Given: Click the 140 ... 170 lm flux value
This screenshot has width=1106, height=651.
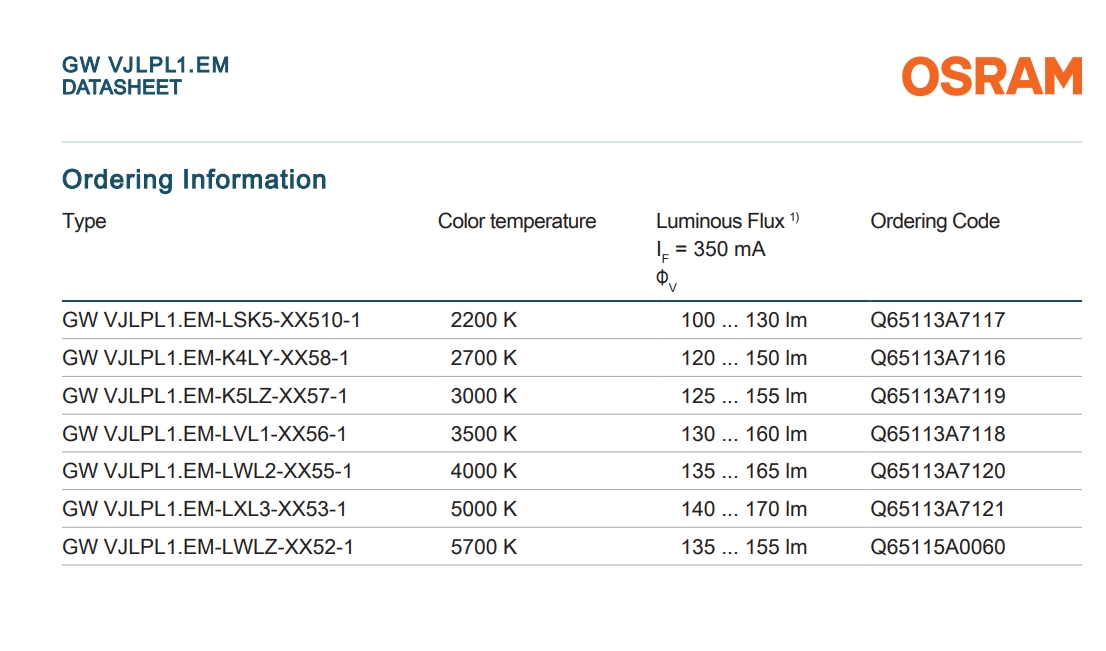Looking at the screenshot, I should (x=744, y=509).
